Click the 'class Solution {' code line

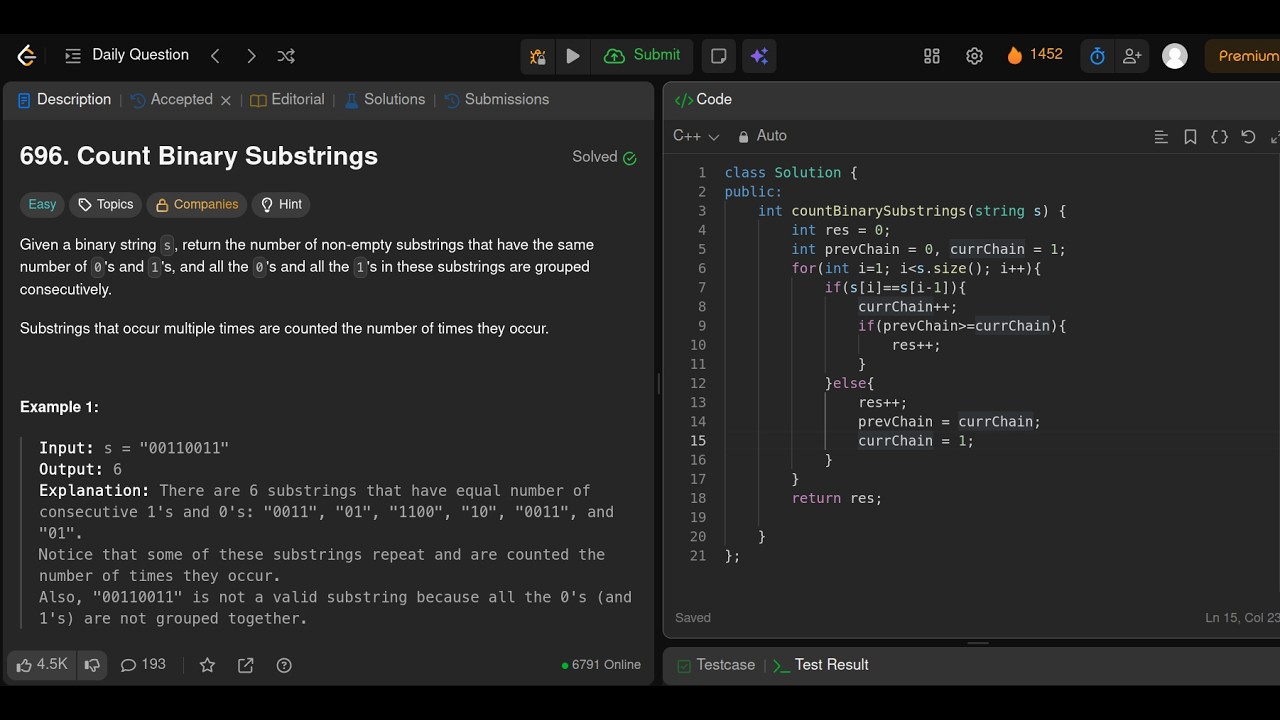(x=791, y=173)
